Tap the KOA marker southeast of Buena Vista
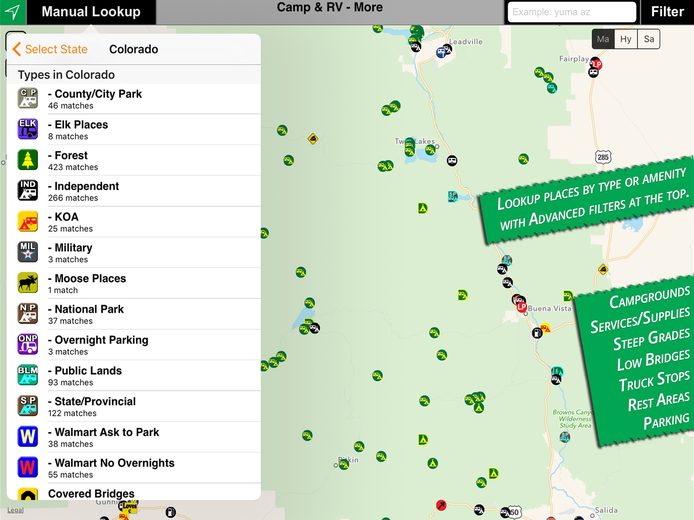This screenshot has width=694, height=520. 546,328
